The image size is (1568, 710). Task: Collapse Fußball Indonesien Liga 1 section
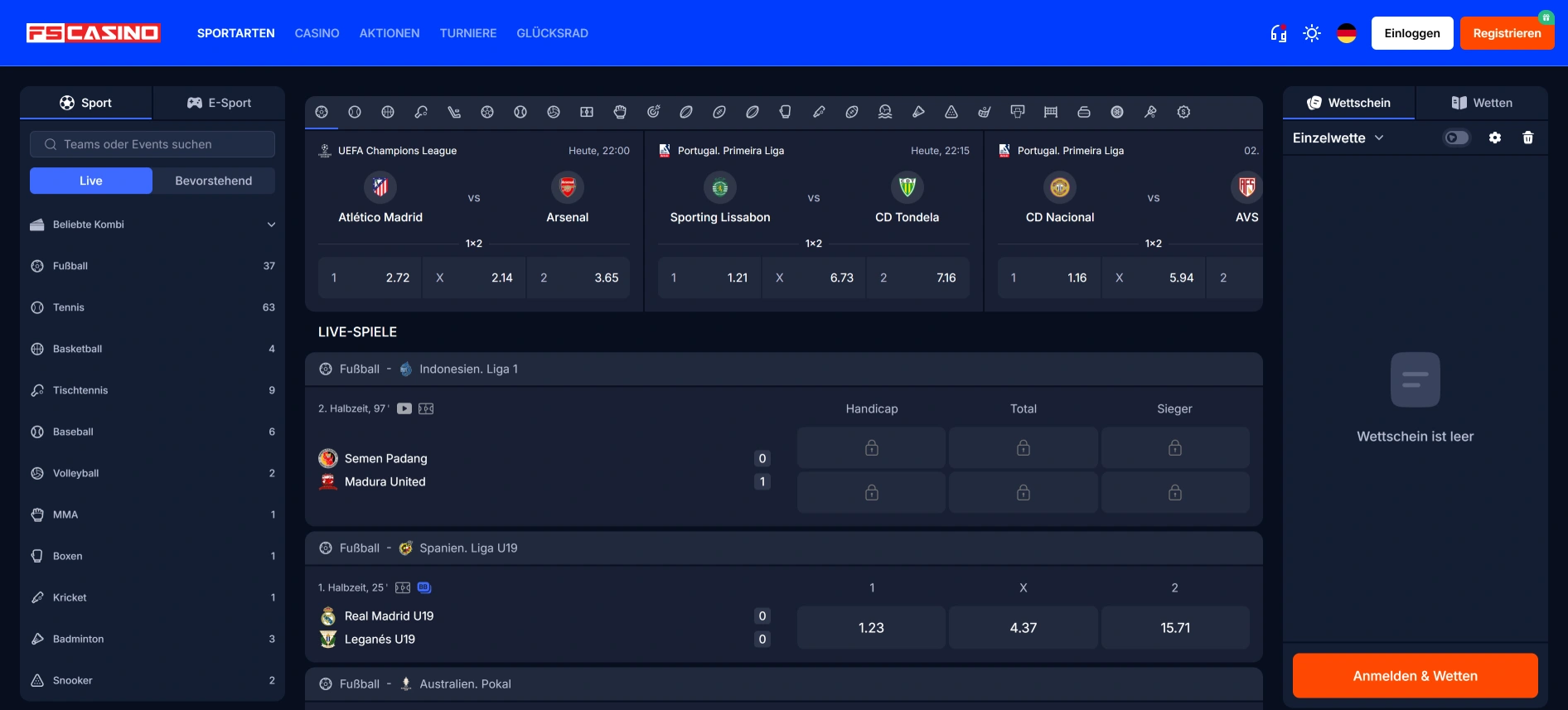(x=784, y=369)
